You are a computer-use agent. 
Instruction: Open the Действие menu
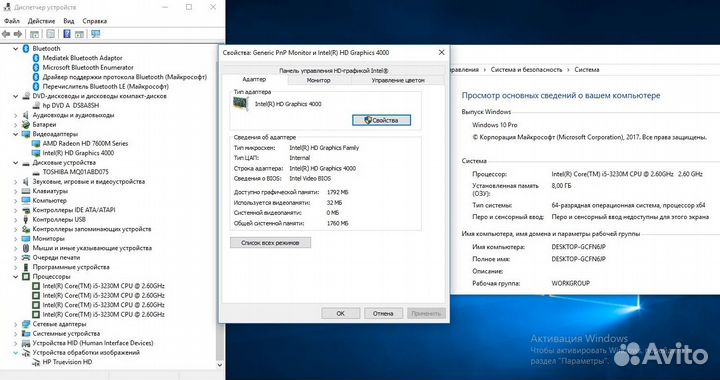[41, 21]
